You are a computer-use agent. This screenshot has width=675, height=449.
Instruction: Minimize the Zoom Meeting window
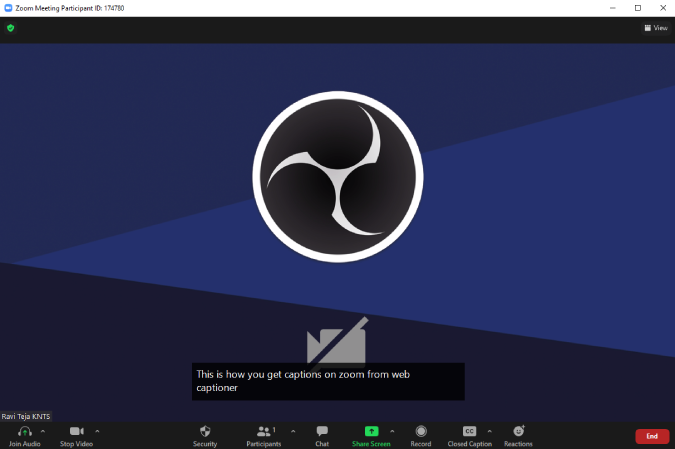tap(613, 8)
